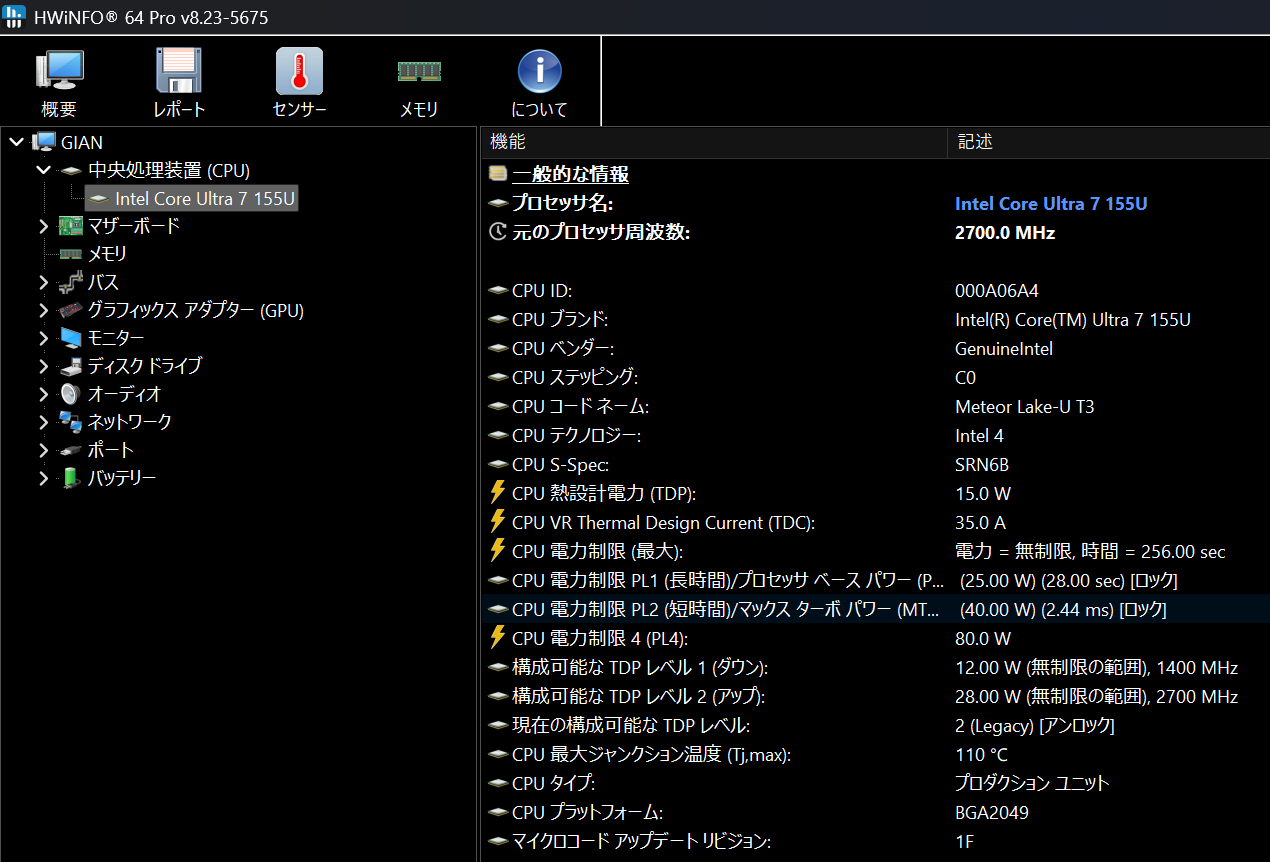The image size is (1270, 862).
Task: Select the CPU ブランド row
Action: 875,319
